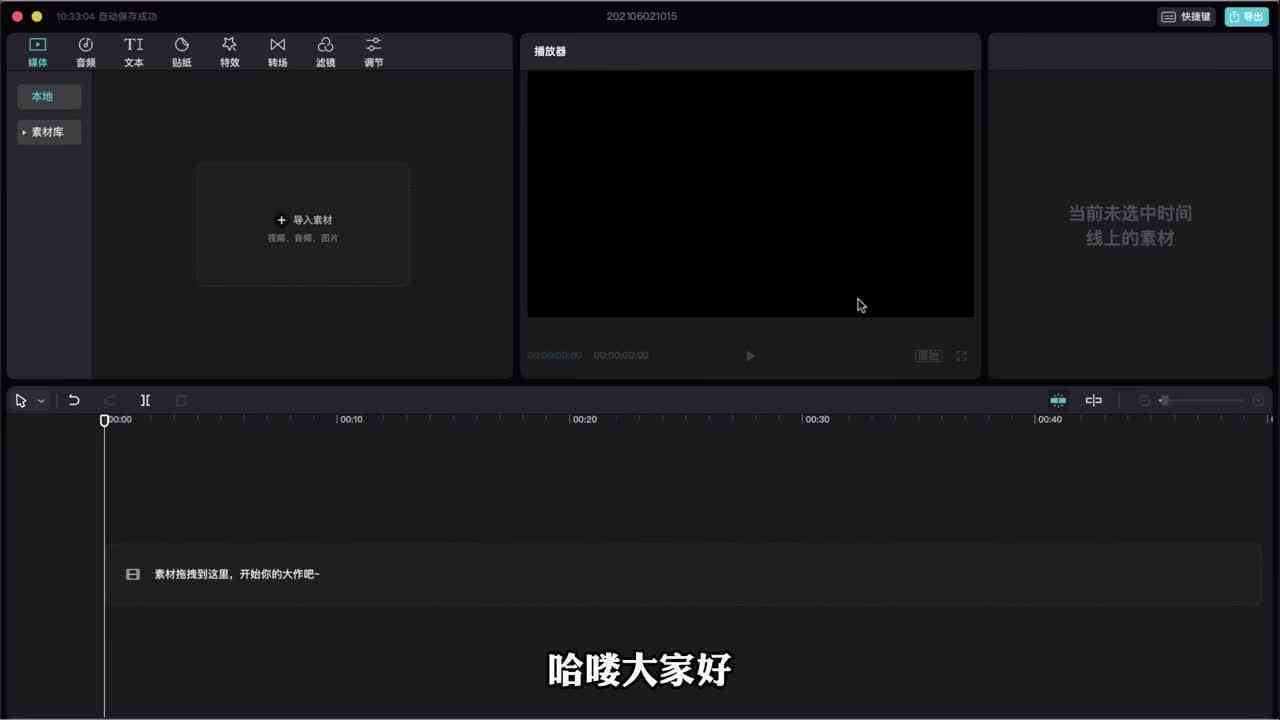Image resolution: width=1280 pixels, height=720 pixels.
Task: Click the 00:10 ruler mark
Action: click(x=351, y=420)
